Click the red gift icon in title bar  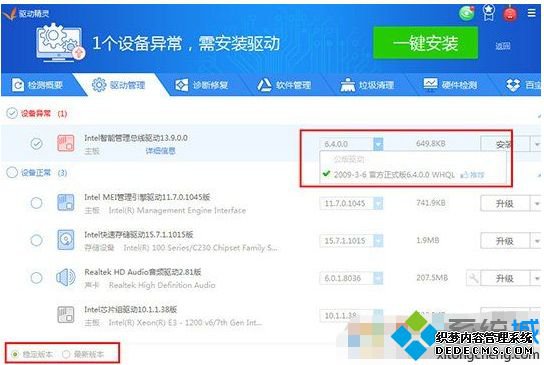pyautogui.click(x=510, y=13)
